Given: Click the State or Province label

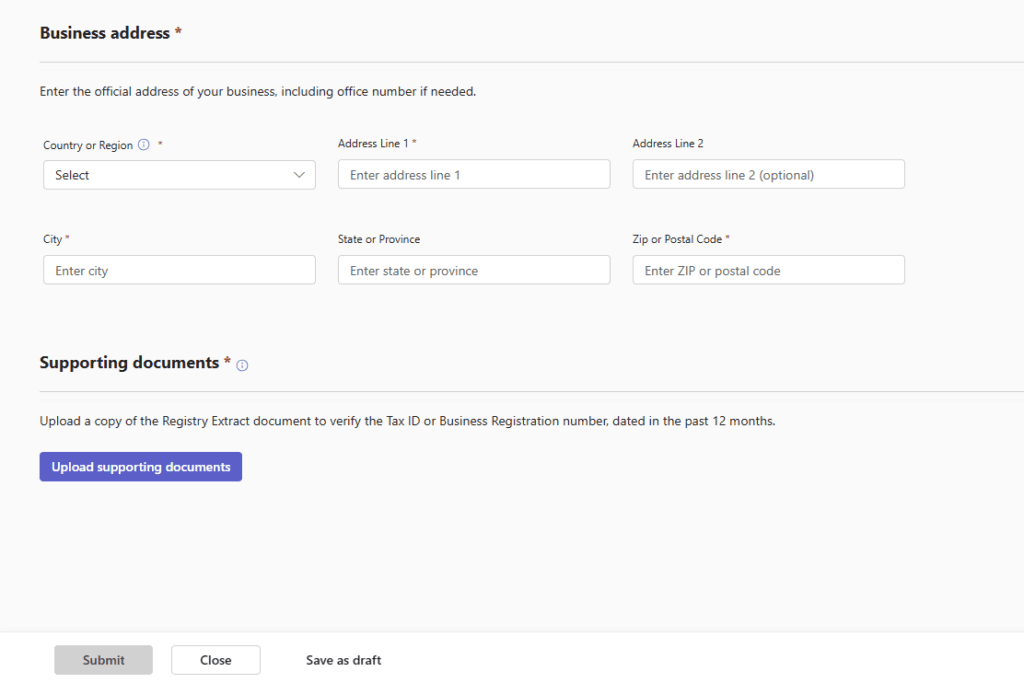Looking at the screenshot, I should click(379, 240).
